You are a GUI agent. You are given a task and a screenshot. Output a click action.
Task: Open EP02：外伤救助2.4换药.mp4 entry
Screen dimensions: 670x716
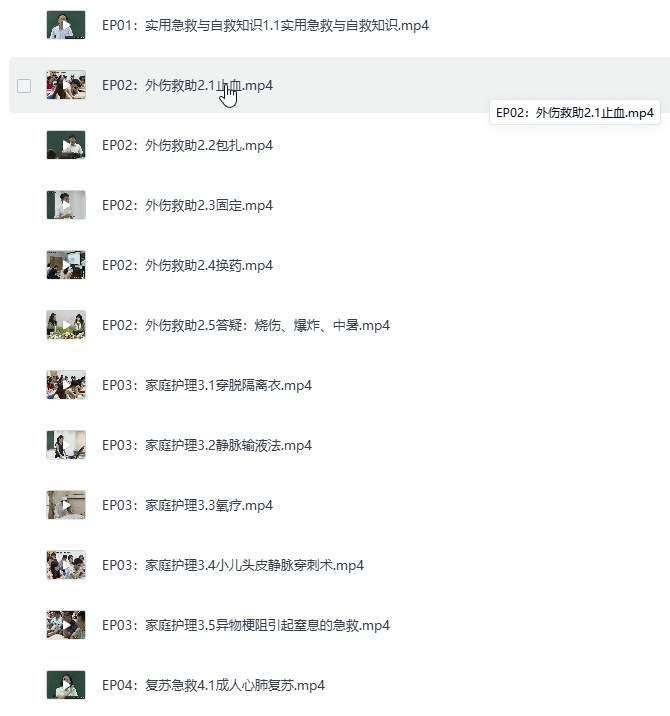[x=187, y=265]
